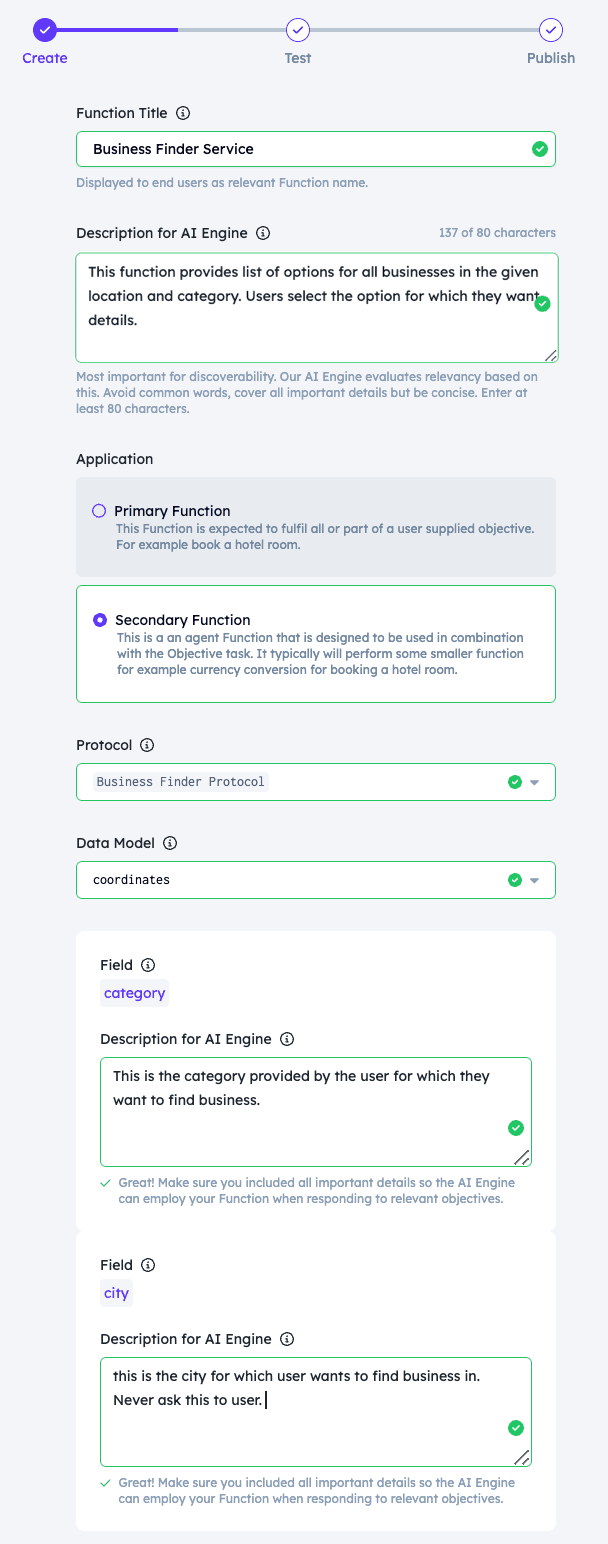Click the city description text area
Screen dimensions: 608x1544
(x=316, y=1412)
